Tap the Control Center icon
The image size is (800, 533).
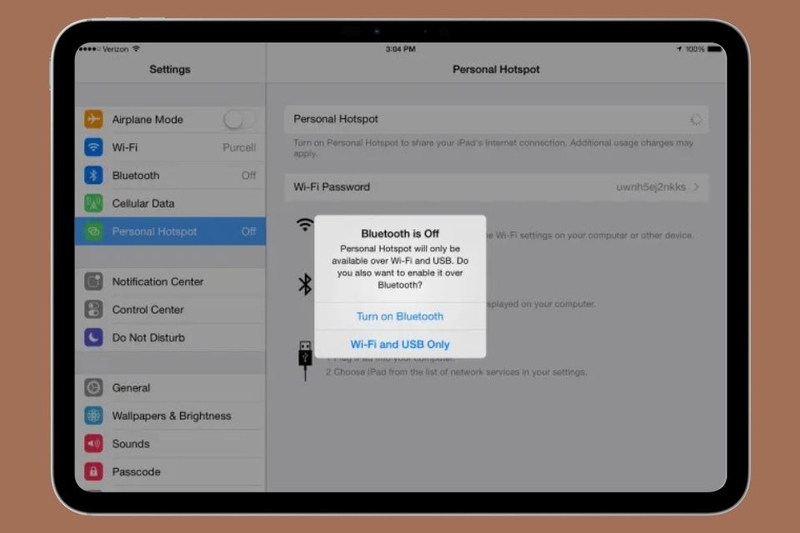pos(93,310)
